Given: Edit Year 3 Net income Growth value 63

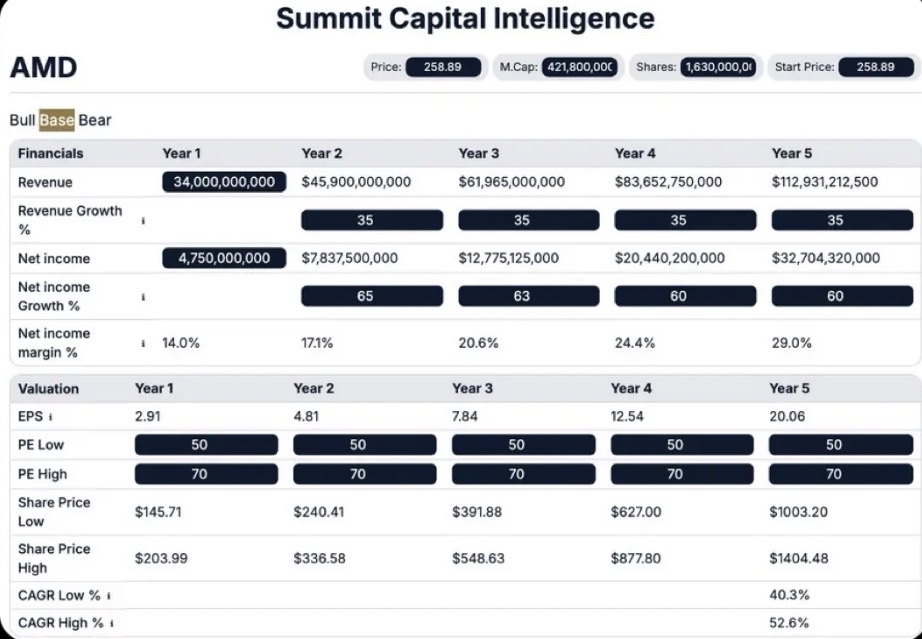Looking at the screenshot, I should click(x=528, y=296).
